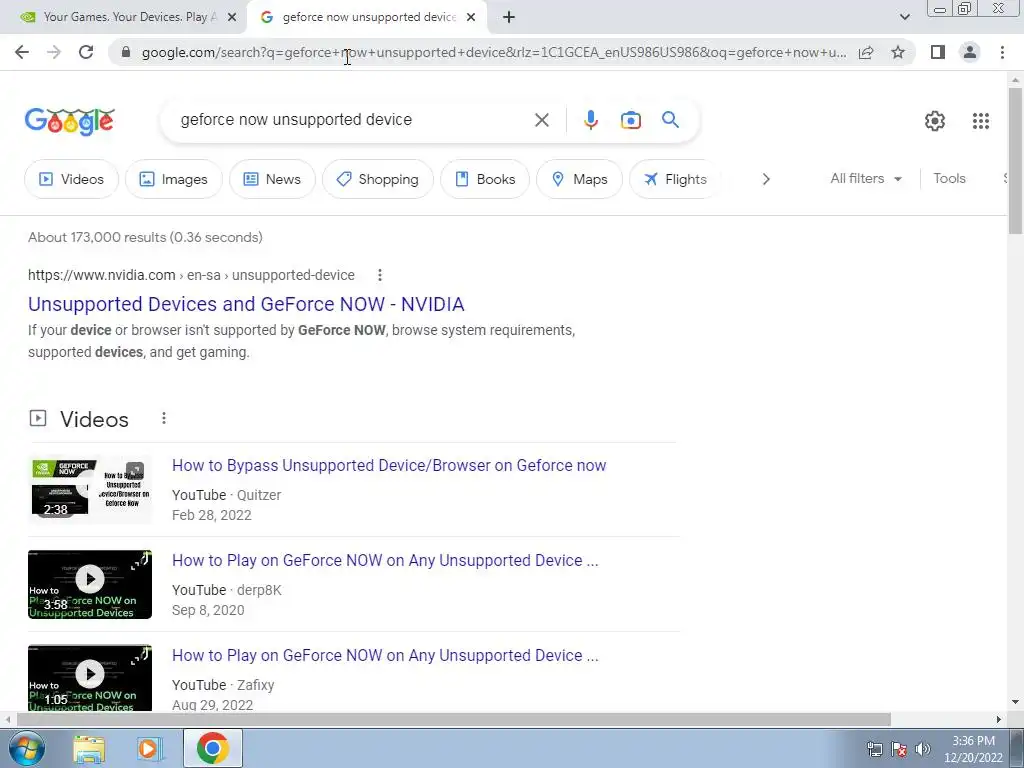
Task: Launch Windows Media Player from taskbar
Action: point(149,749)
